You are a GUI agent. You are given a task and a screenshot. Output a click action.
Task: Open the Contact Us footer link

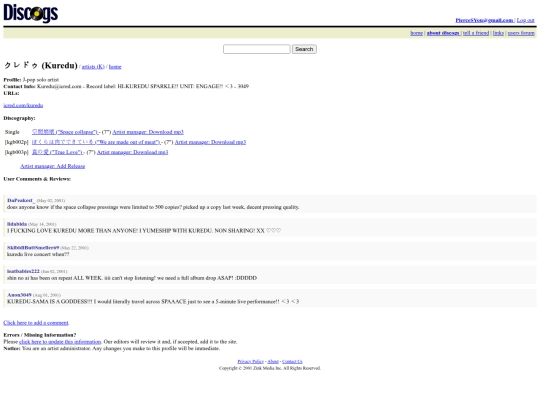(x=292, y=361)
